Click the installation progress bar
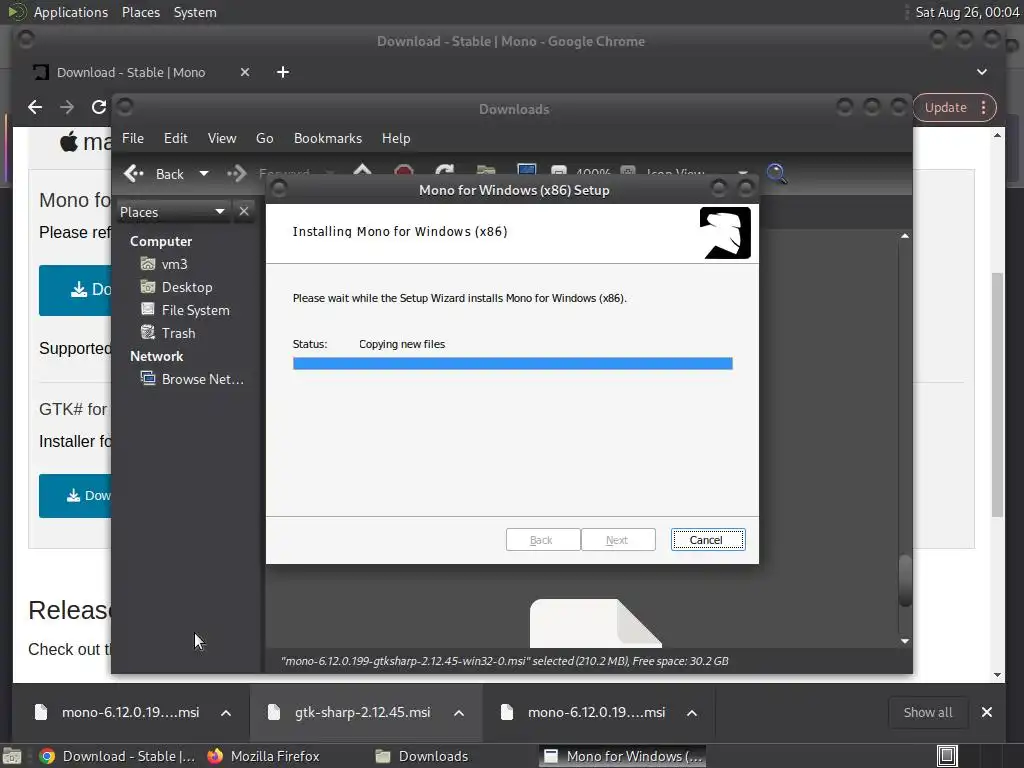Image resolution: width=1024 pixels, height=768 pixels. (513, 364)
